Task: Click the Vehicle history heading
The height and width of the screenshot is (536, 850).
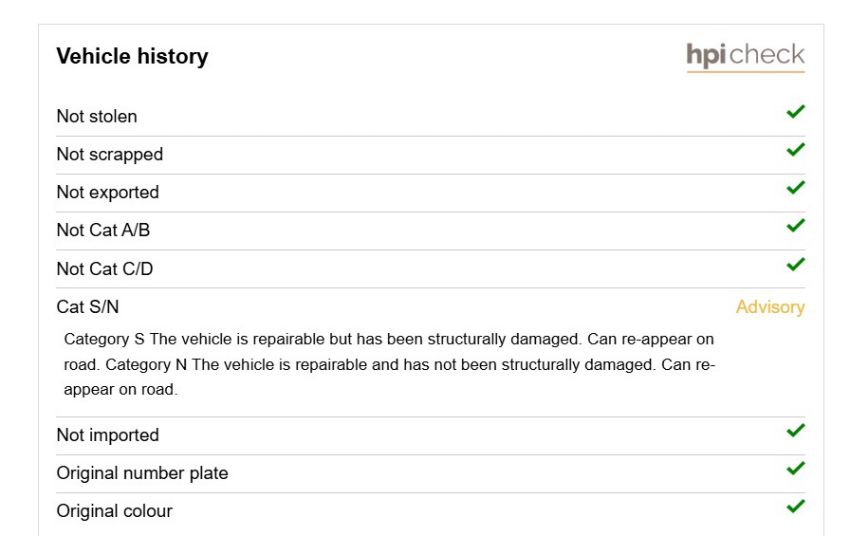Action: (x=132, y=56)
